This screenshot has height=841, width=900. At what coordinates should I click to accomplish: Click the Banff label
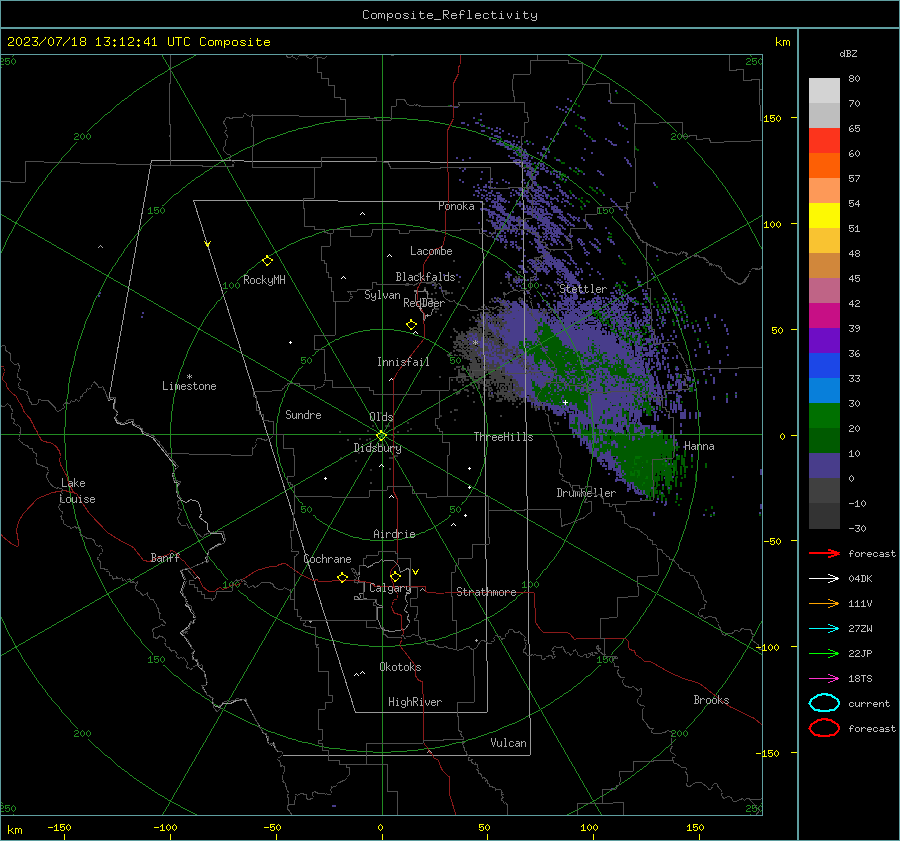pyautogui.click(x=165, y=557)
